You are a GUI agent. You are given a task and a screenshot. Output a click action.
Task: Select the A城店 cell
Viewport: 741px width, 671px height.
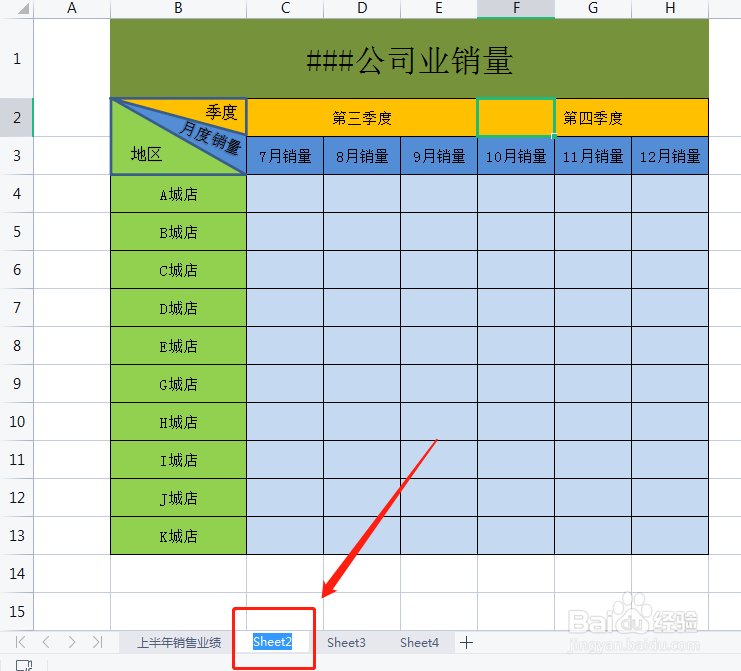click(x=178, y=194)
